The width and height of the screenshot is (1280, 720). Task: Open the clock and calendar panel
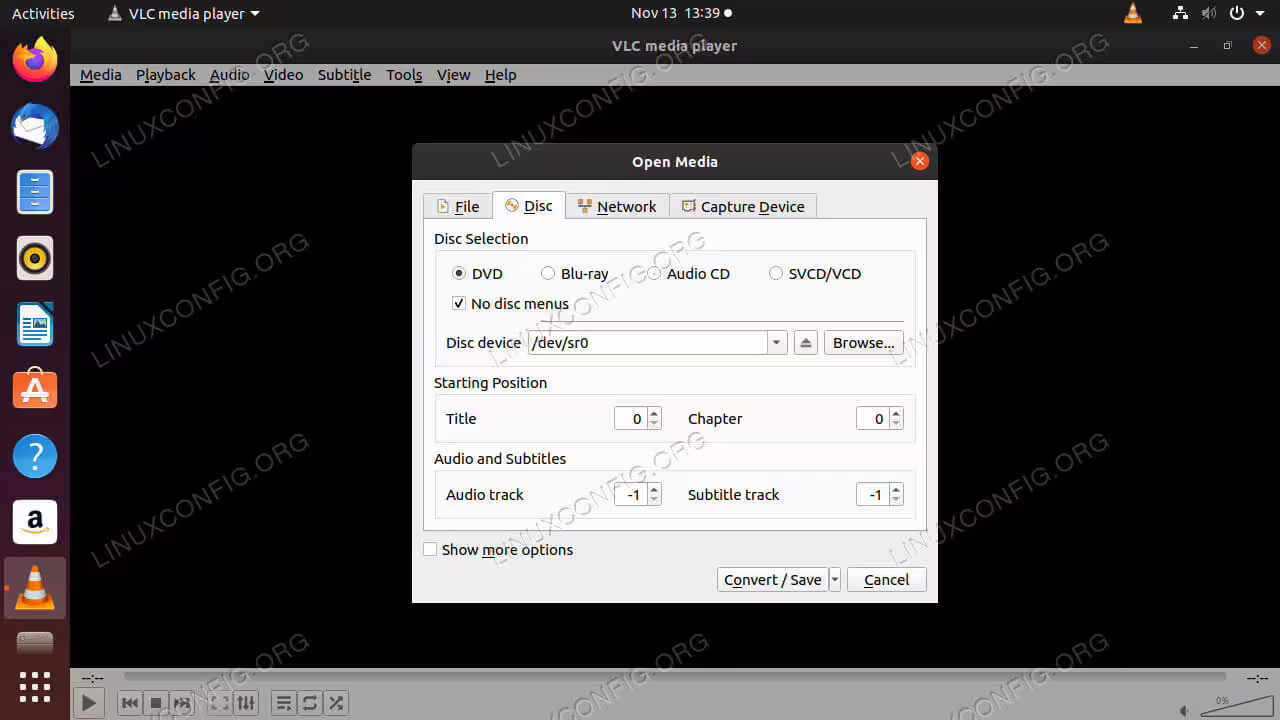tap(681, 13)
